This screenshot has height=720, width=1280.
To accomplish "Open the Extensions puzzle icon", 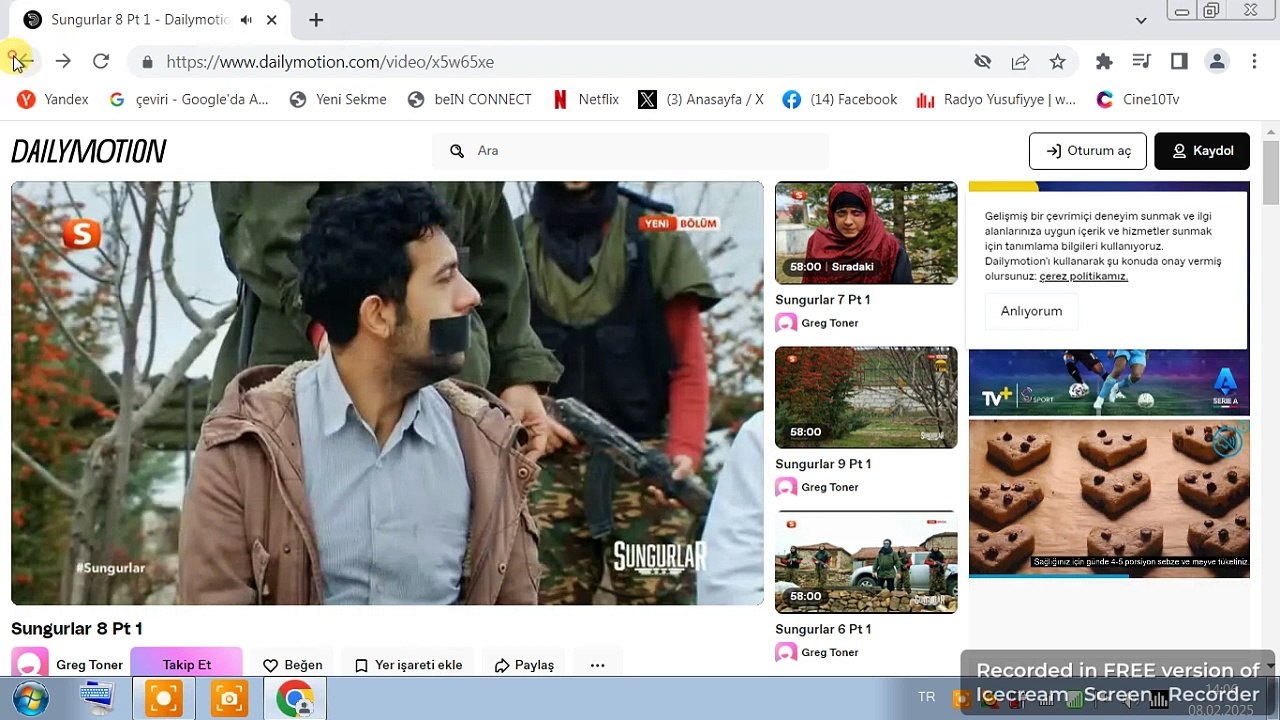I will pyautogui.click(x=1104, y=62).
